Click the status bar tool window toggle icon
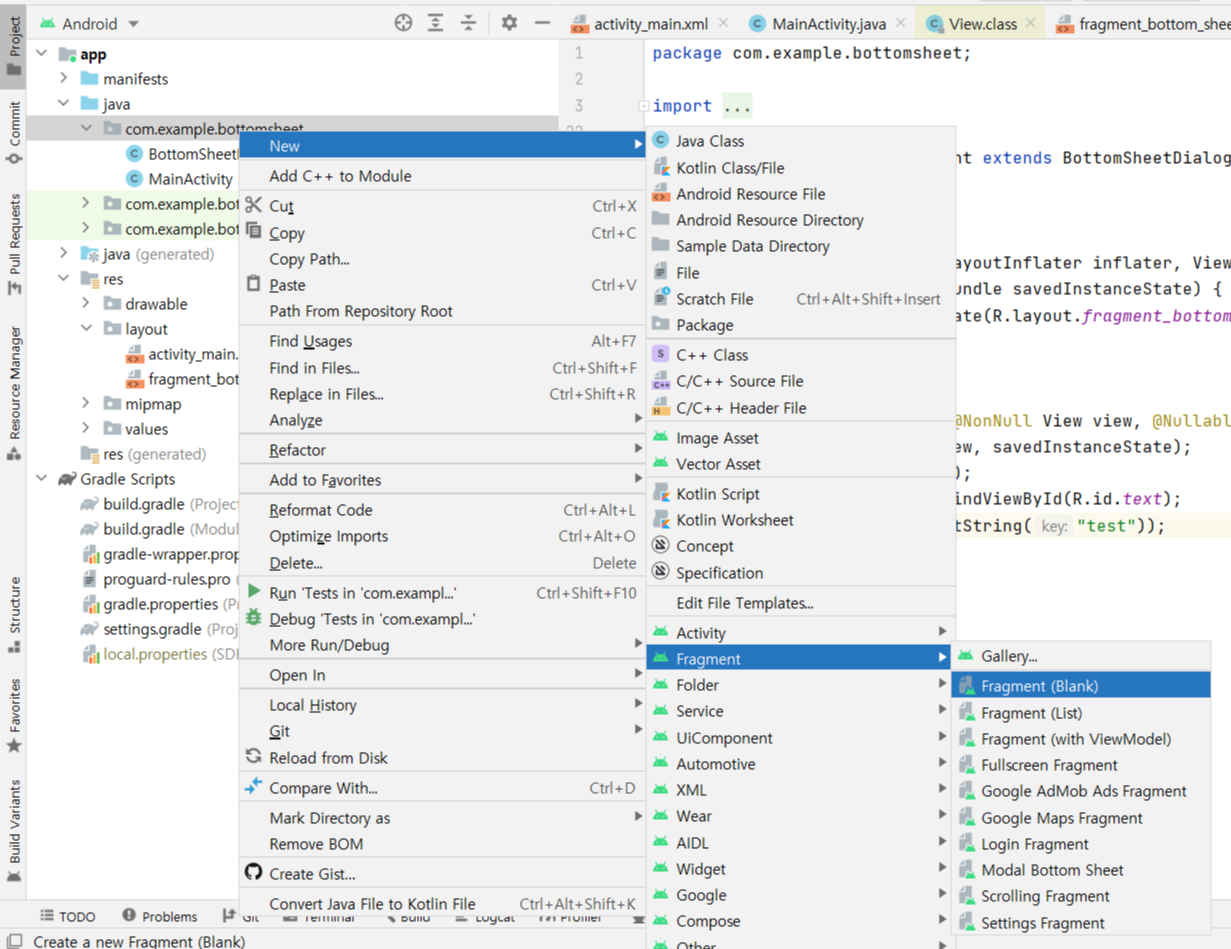This screenshot has height=949, width=1231. pyautogui.click(x=15, y=941)
